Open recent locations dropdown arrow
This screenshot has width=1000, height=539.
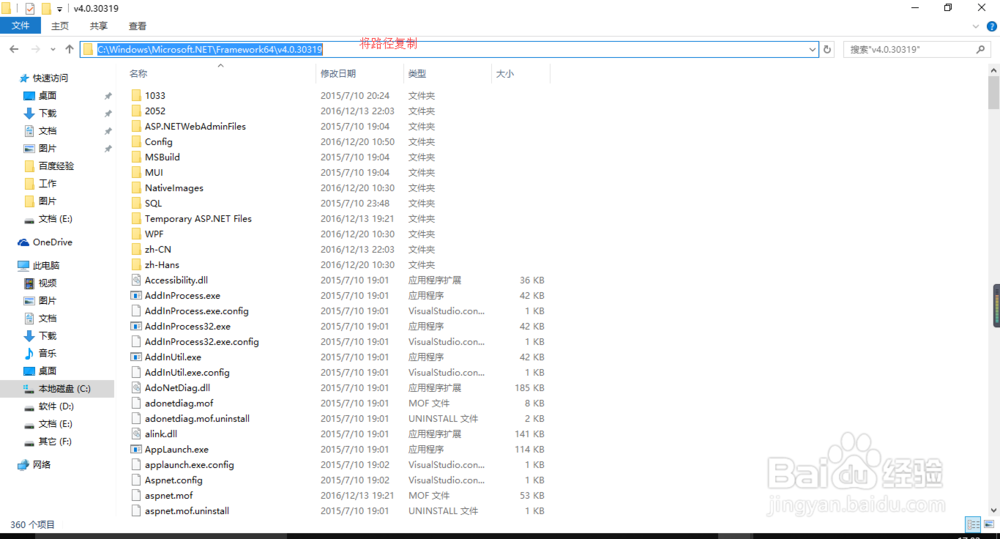coord(52,49)
